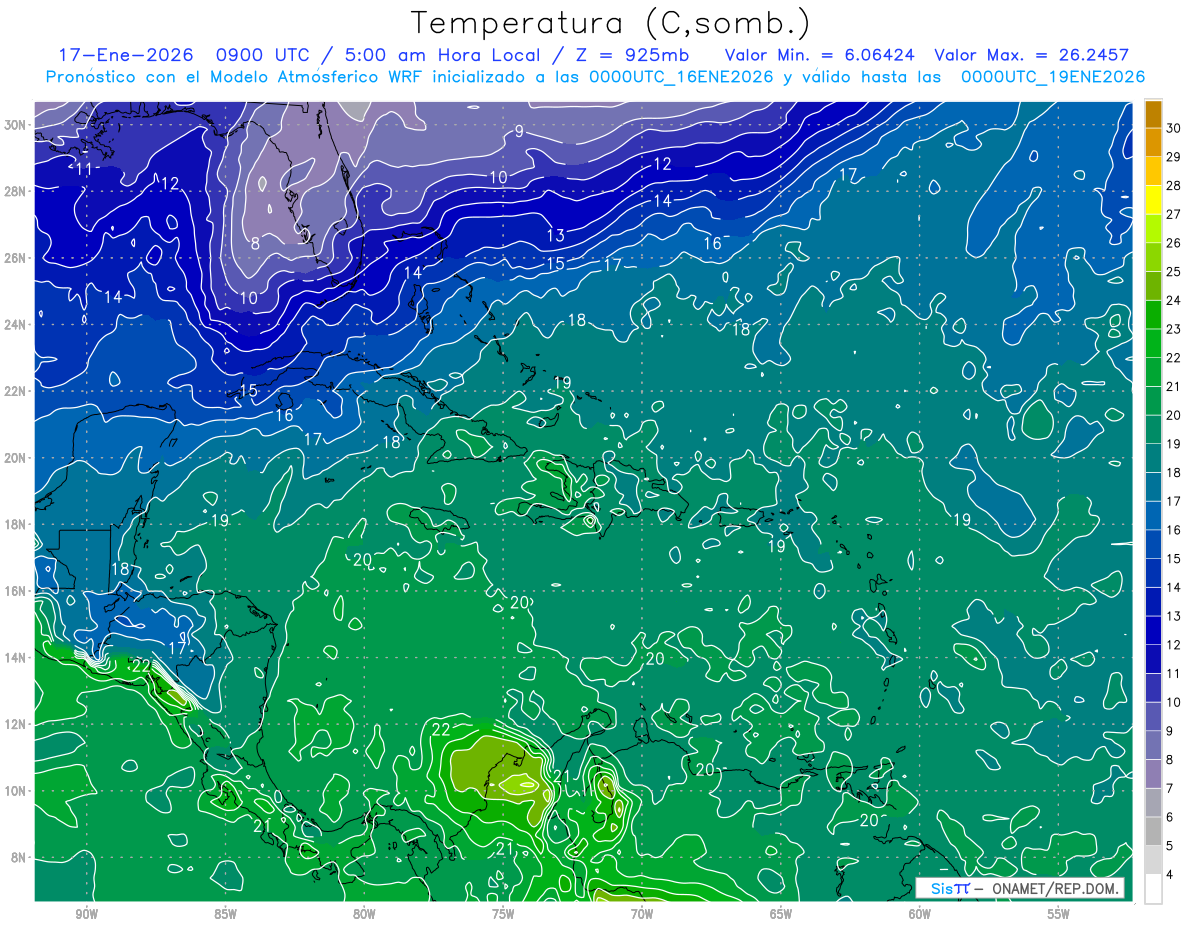Click the "16N" latitude axis label

17,591
